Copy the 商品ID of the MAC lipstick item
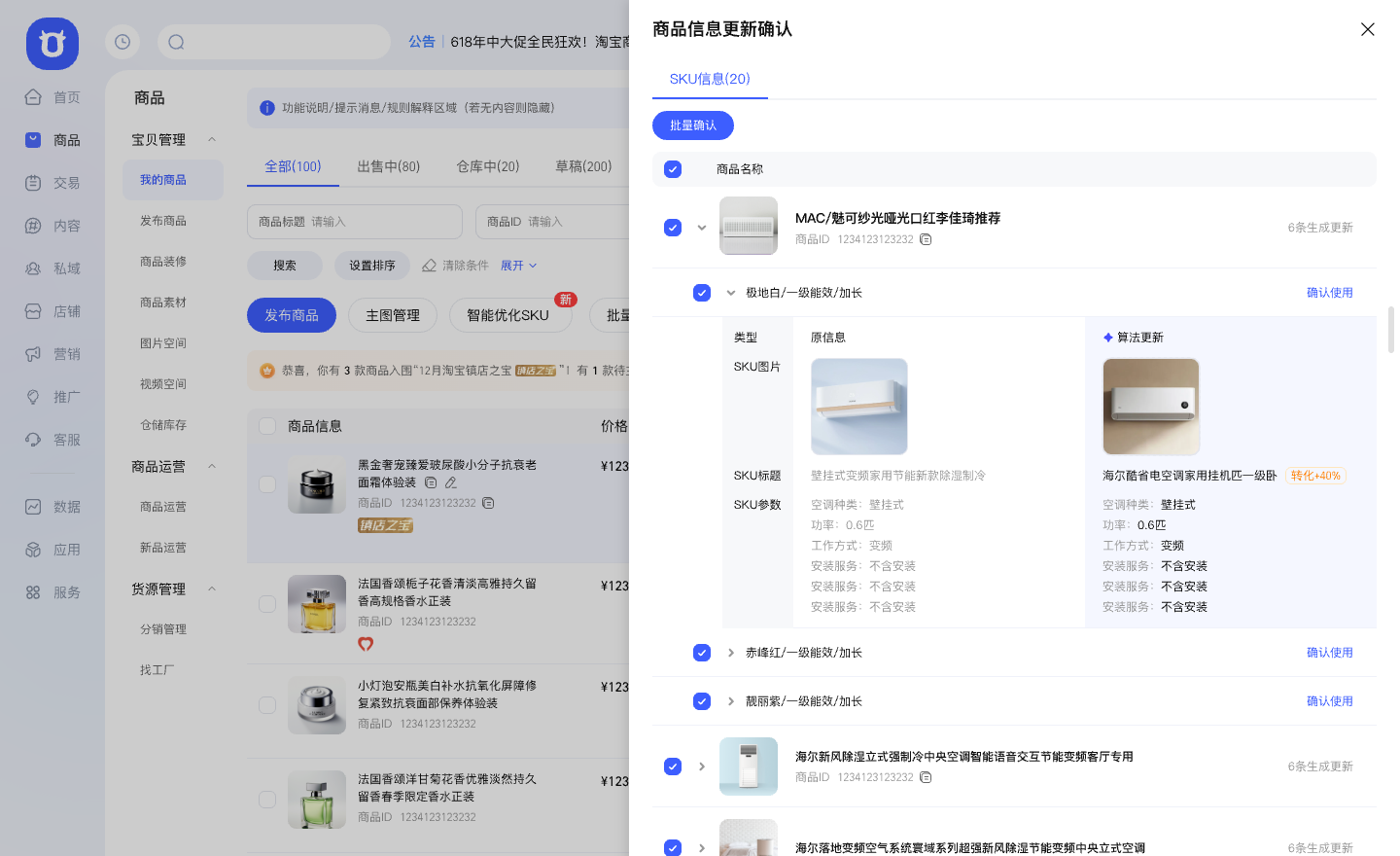 pos(925,238)
